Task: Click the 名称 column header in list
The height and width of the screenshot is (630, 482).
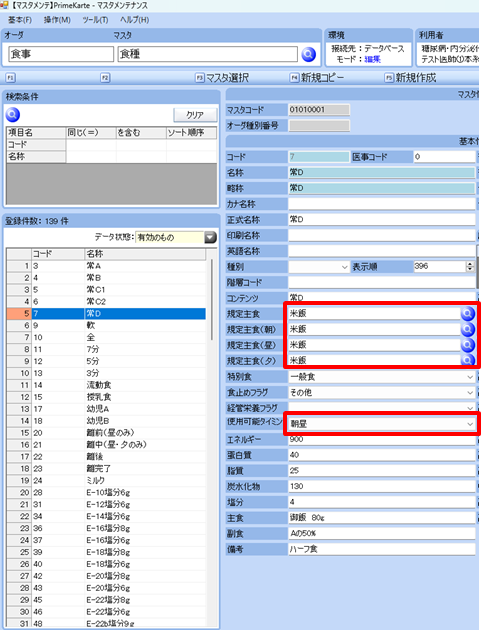Action: 145,254
